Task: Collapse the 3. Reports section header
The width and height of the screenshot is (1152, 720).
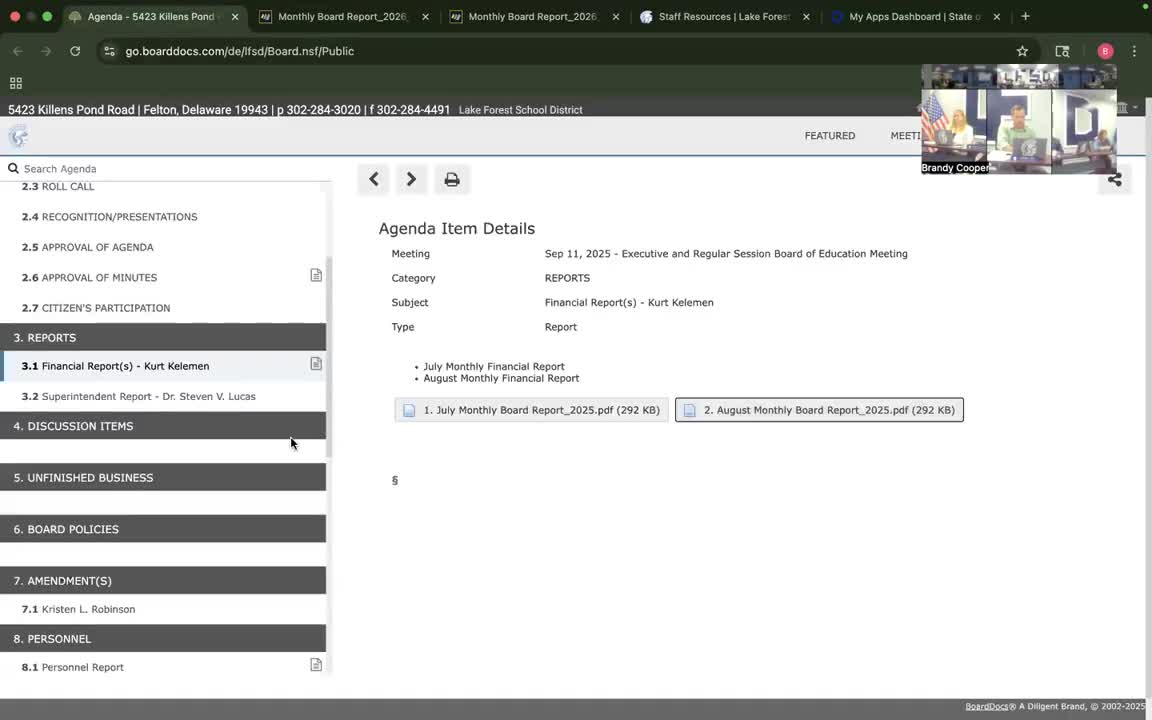Action: tap(163, 338)
